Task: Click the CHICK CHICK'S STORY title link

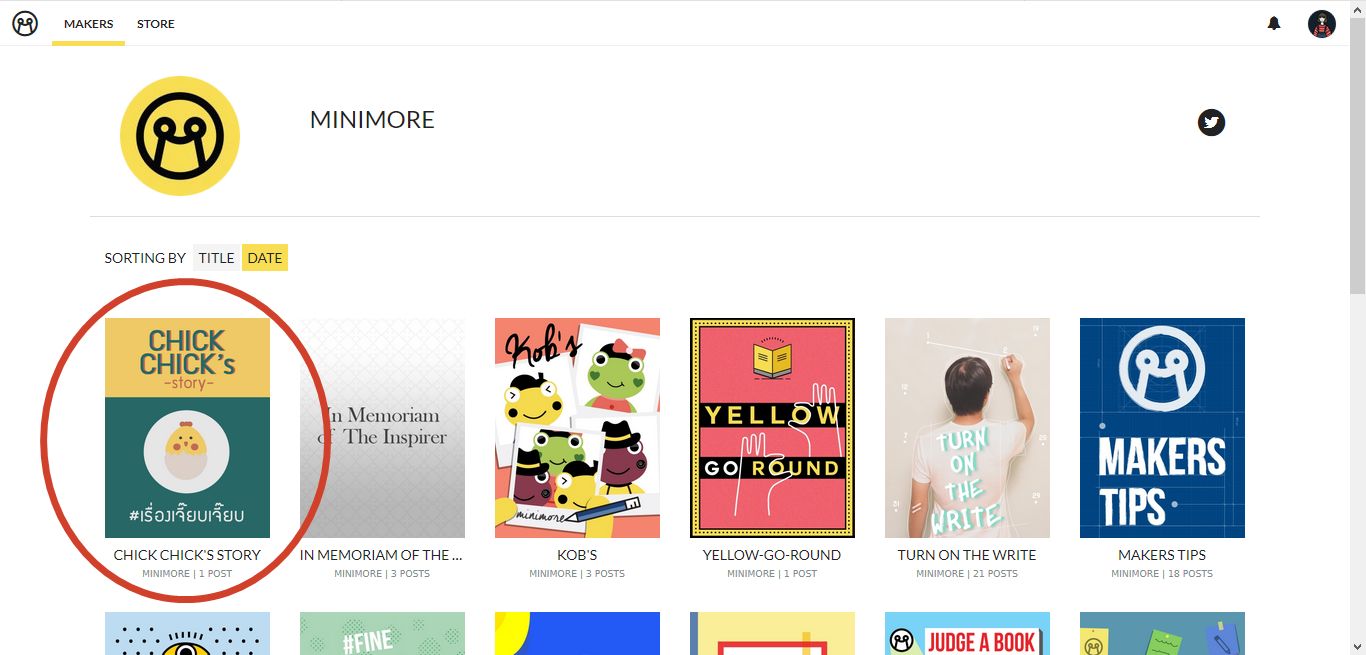Action: tap(187, 555)
